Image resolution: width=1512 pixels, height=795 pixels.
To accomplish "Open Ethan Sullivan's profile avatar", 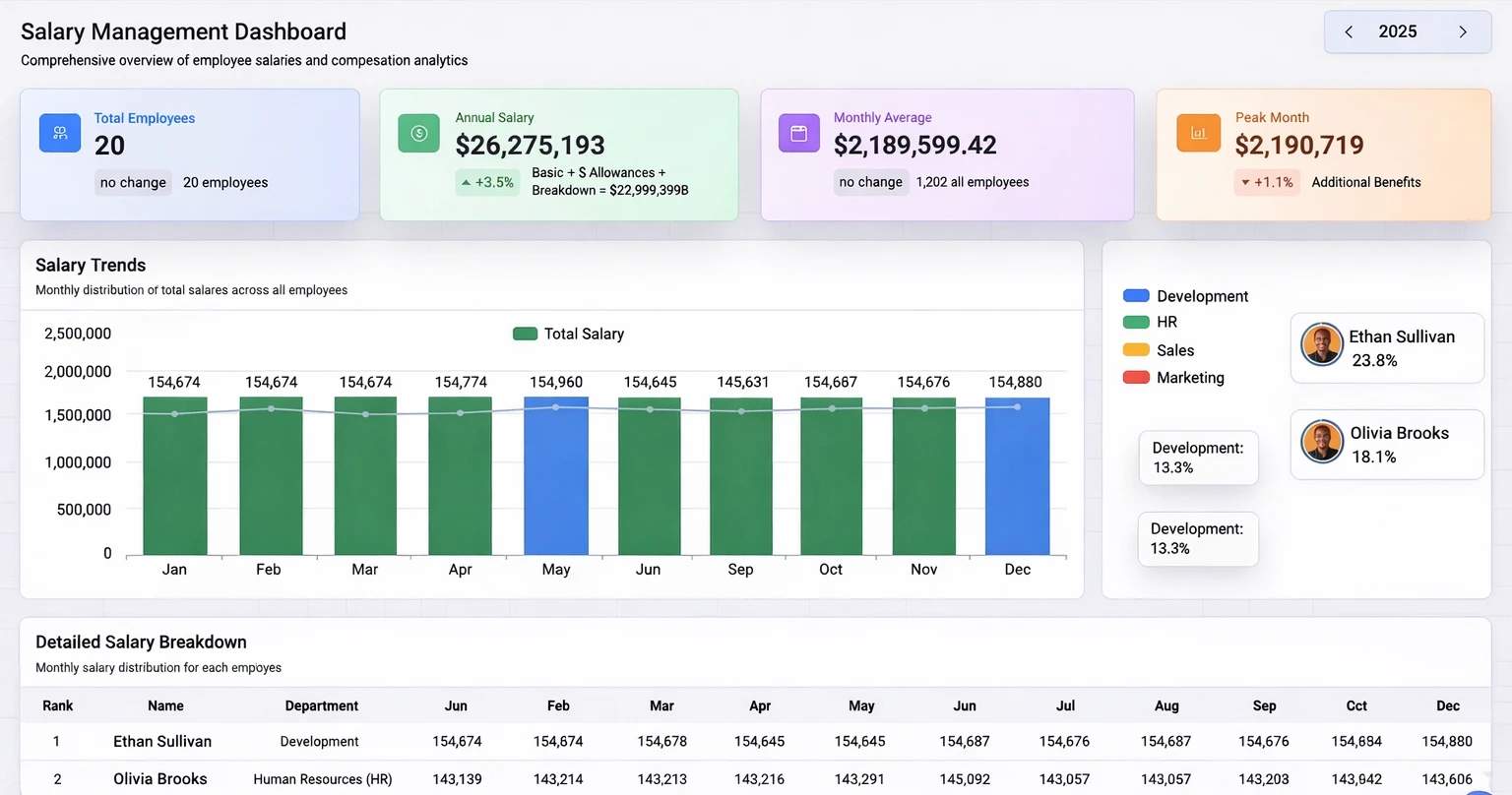I will coord(1321,344).
